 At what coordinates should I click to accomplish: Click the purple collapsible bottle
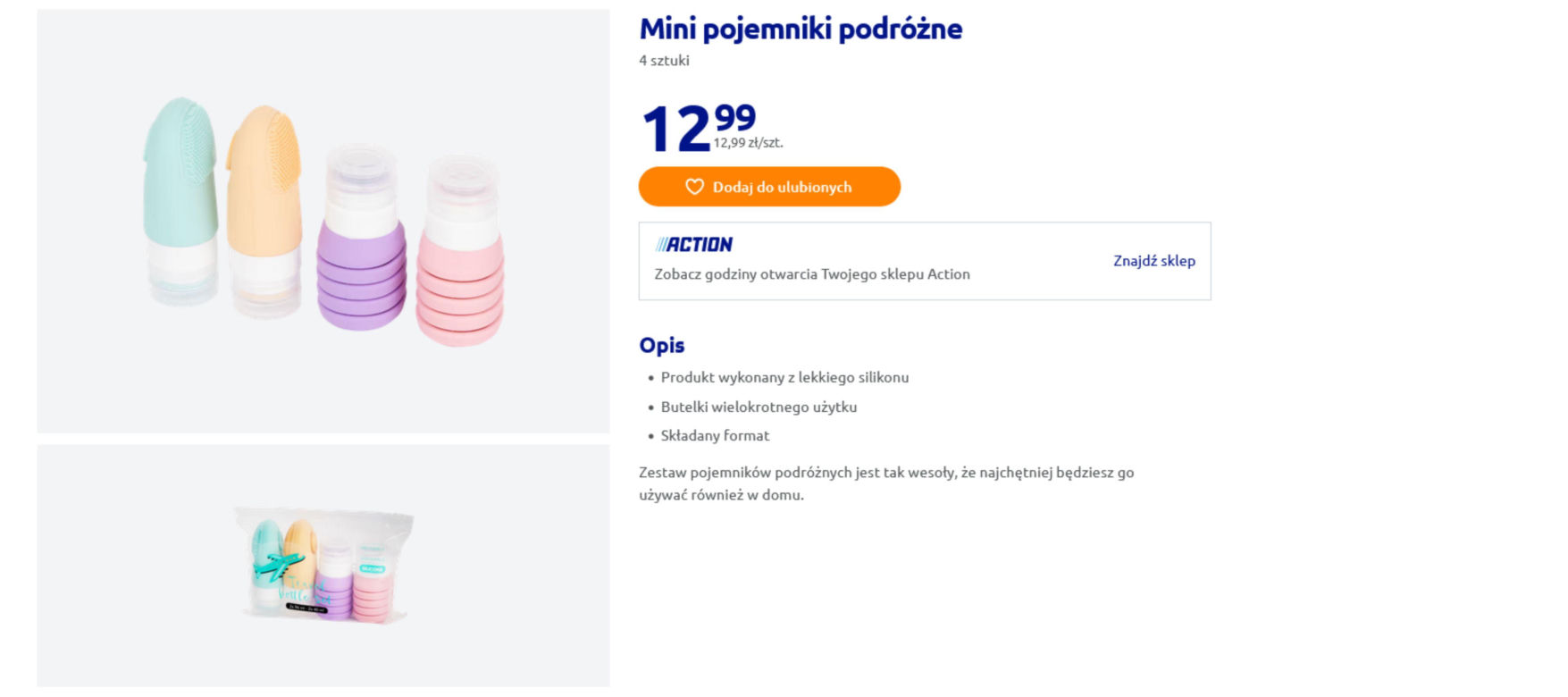coord(361,238)
